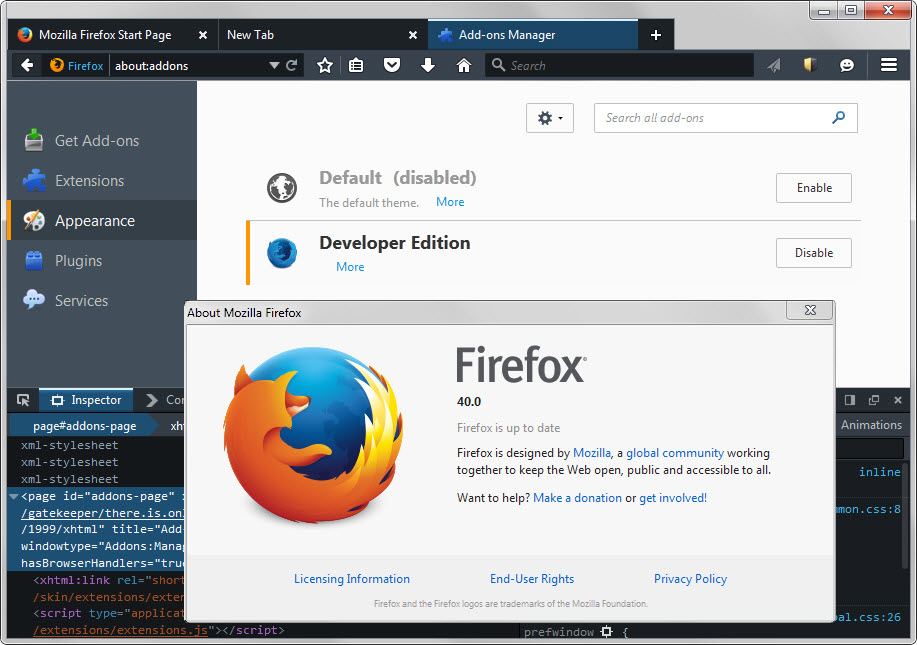Image resolution: width=917 pixels, height=645 pixels.
Task: Open the Firefox identity icon in address bar
Action: [x=77, y=65]
